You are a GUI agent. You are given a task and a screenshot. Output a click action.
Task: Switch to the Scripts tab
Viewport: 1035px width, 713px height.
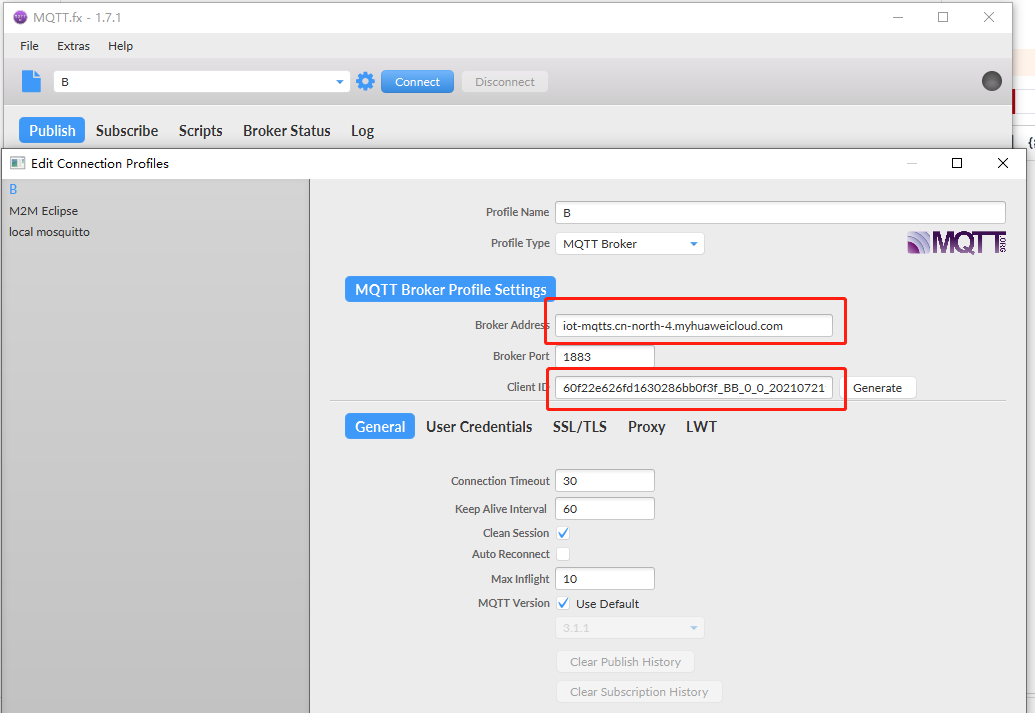pyautogui.click(x=201, y=131)
